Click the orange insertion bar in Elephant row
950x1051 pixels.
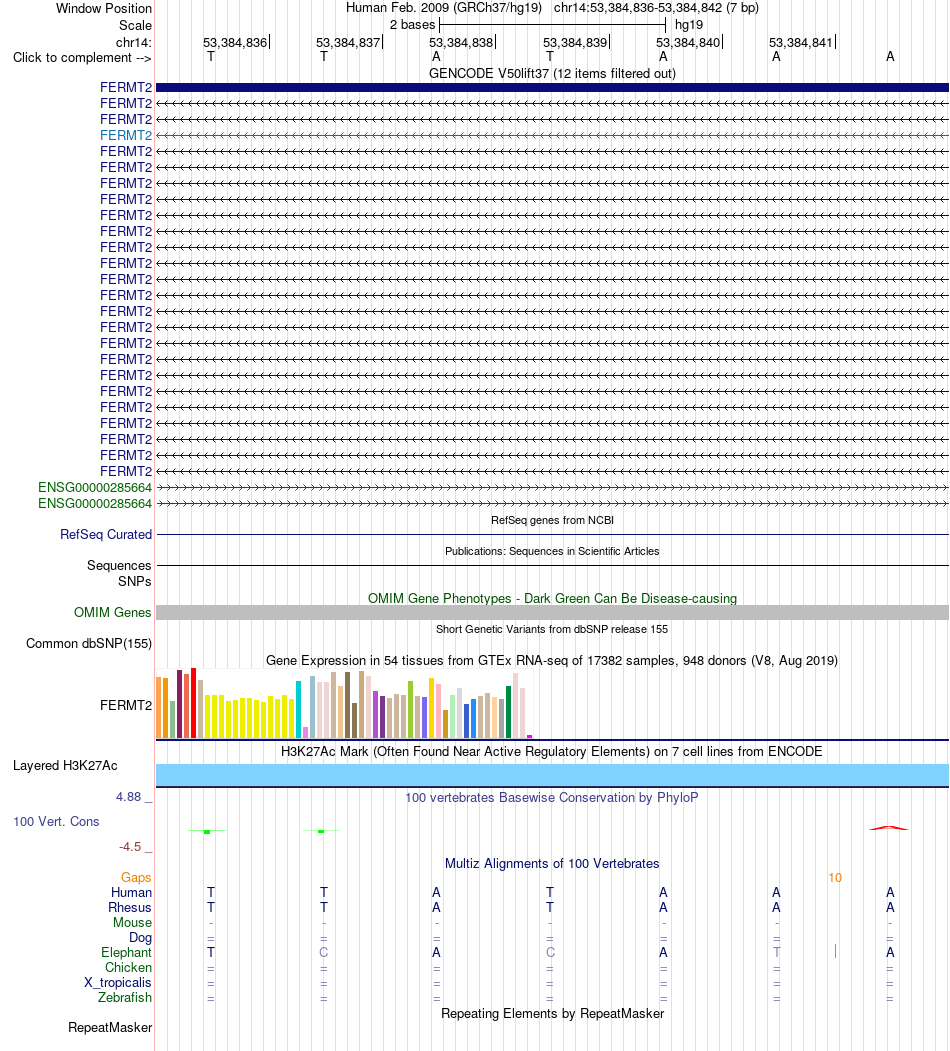[x=835, y=951]
